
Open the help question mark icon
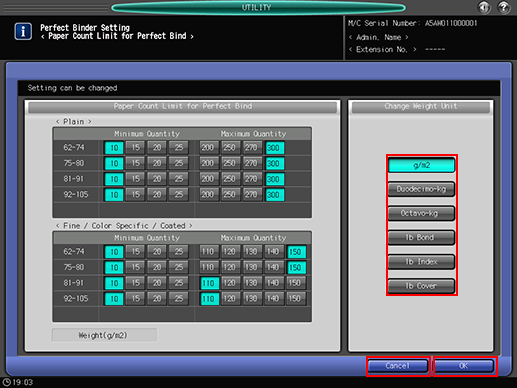[504, 7]
